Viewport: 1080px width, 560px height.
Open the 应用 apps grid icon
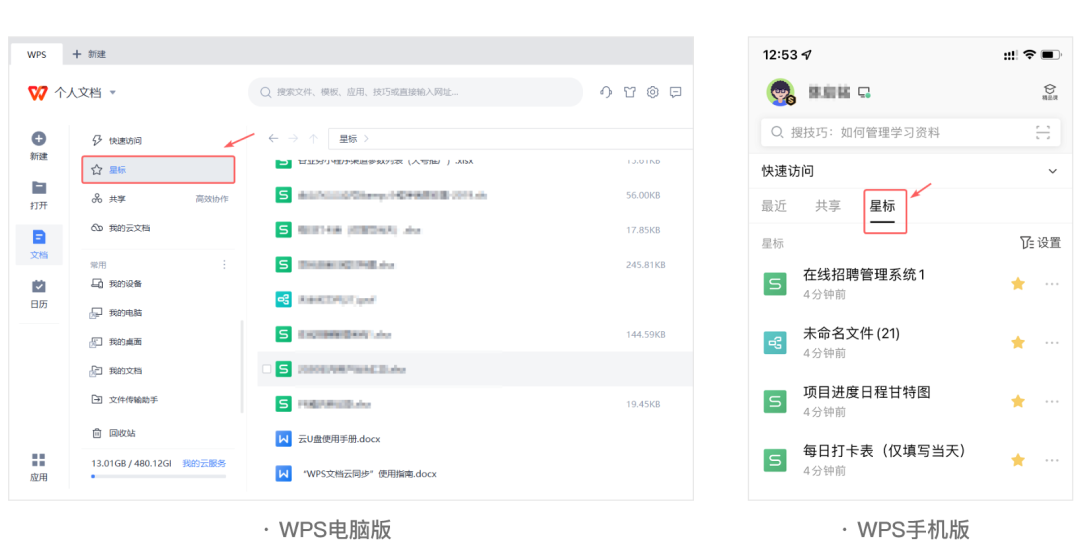click(39, 460)
